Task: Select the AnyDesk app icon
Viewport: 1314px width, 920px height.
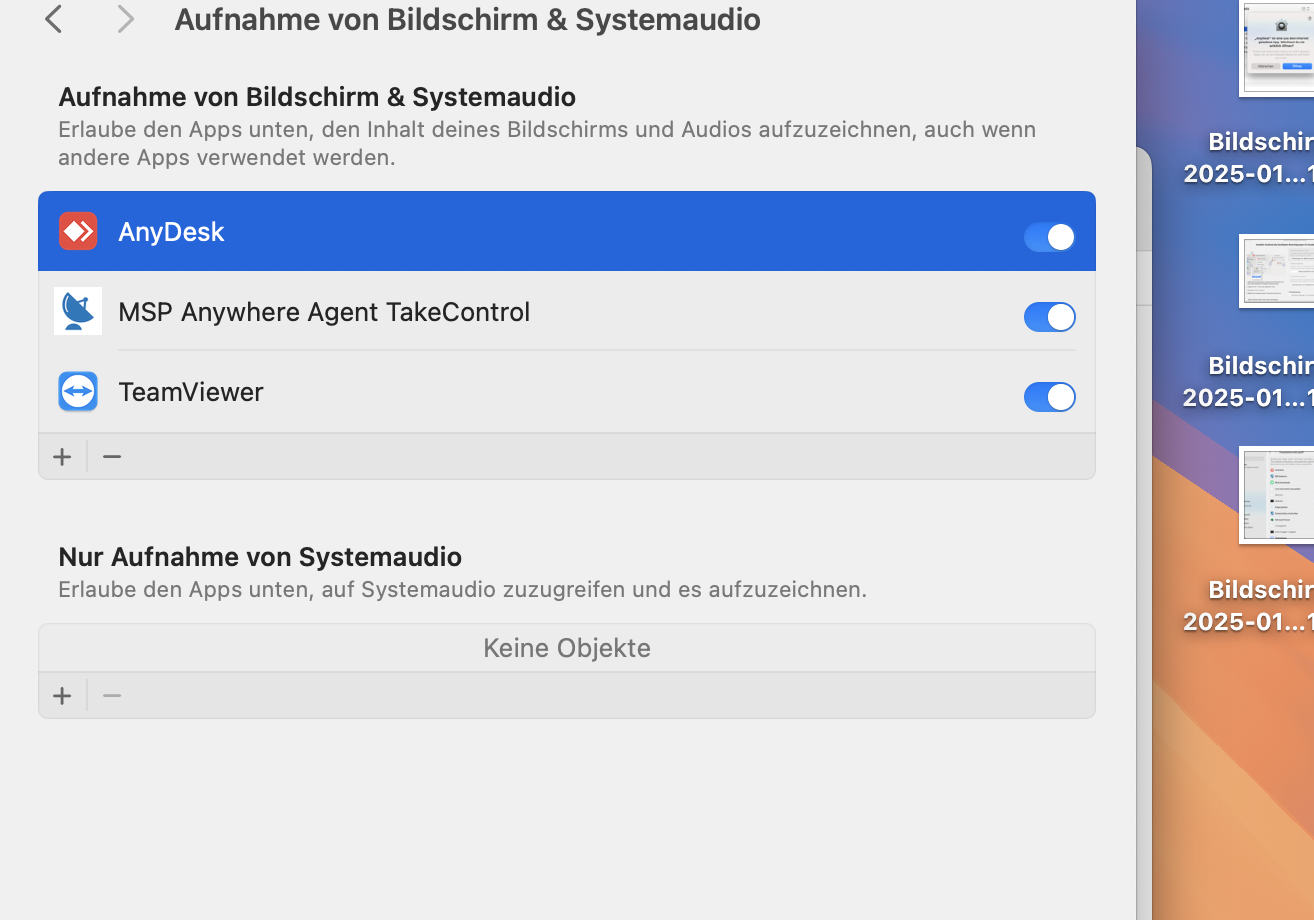Action: [77, 231]
